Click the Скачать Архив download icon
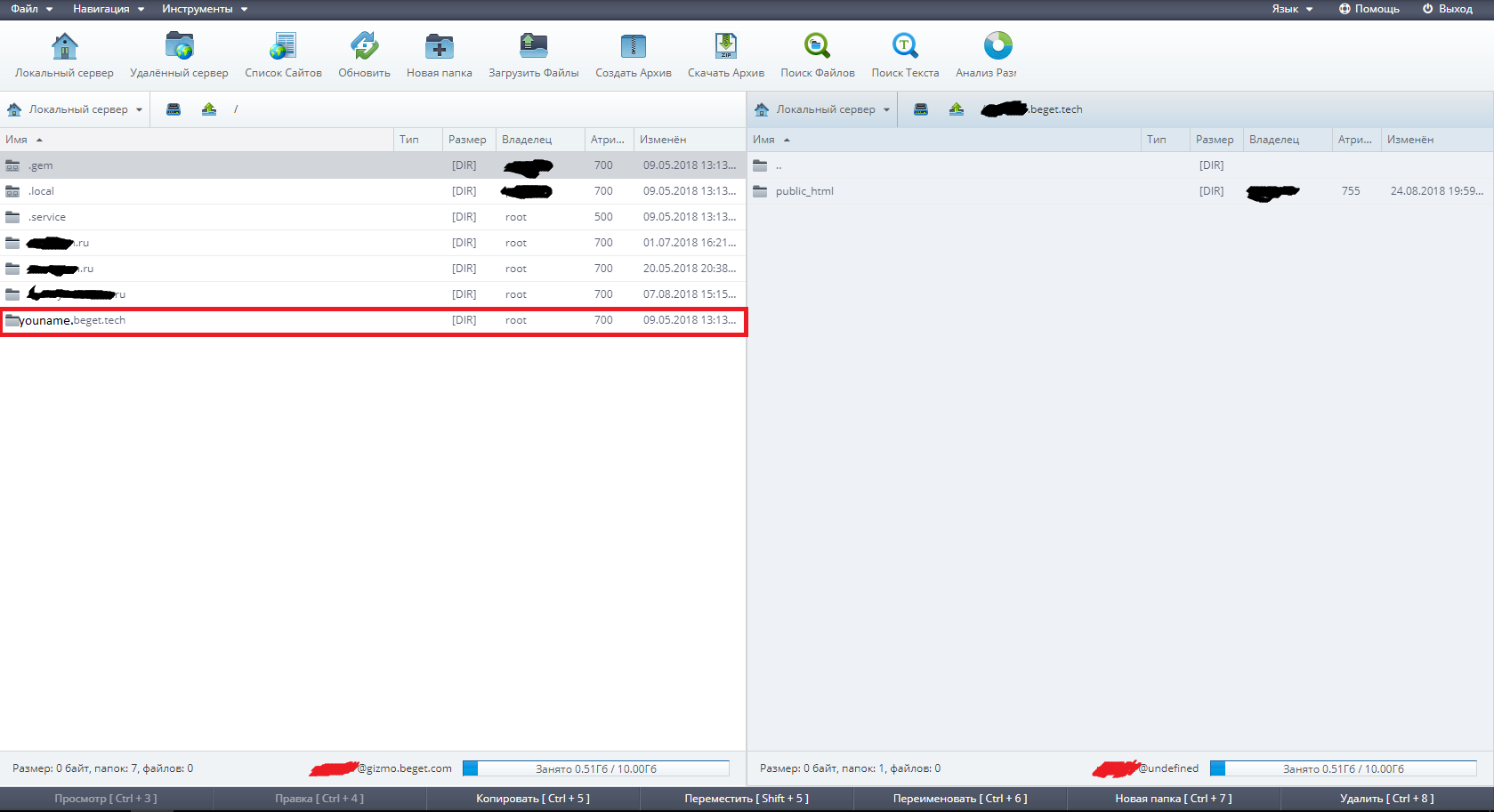 pyautogui.click(x=725, y=46)
